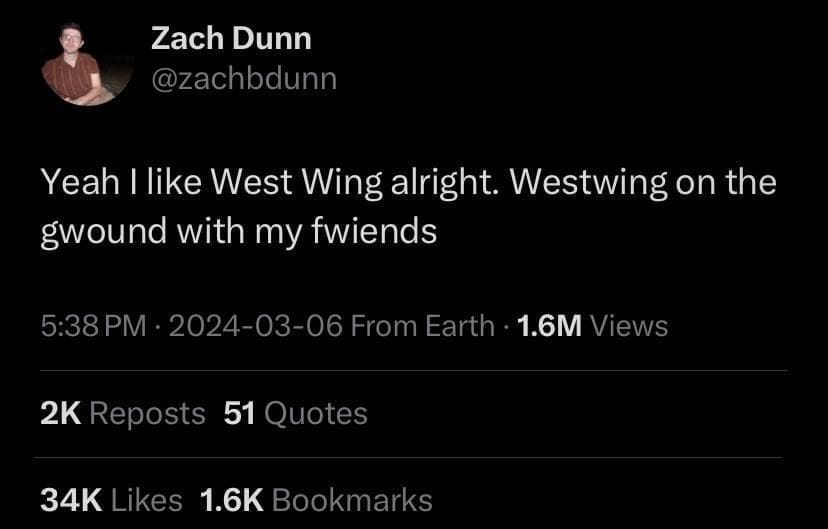Click the From Earth location text
Image resolution: width=828 pixels, height=529 pixels.
coord(422,326)
